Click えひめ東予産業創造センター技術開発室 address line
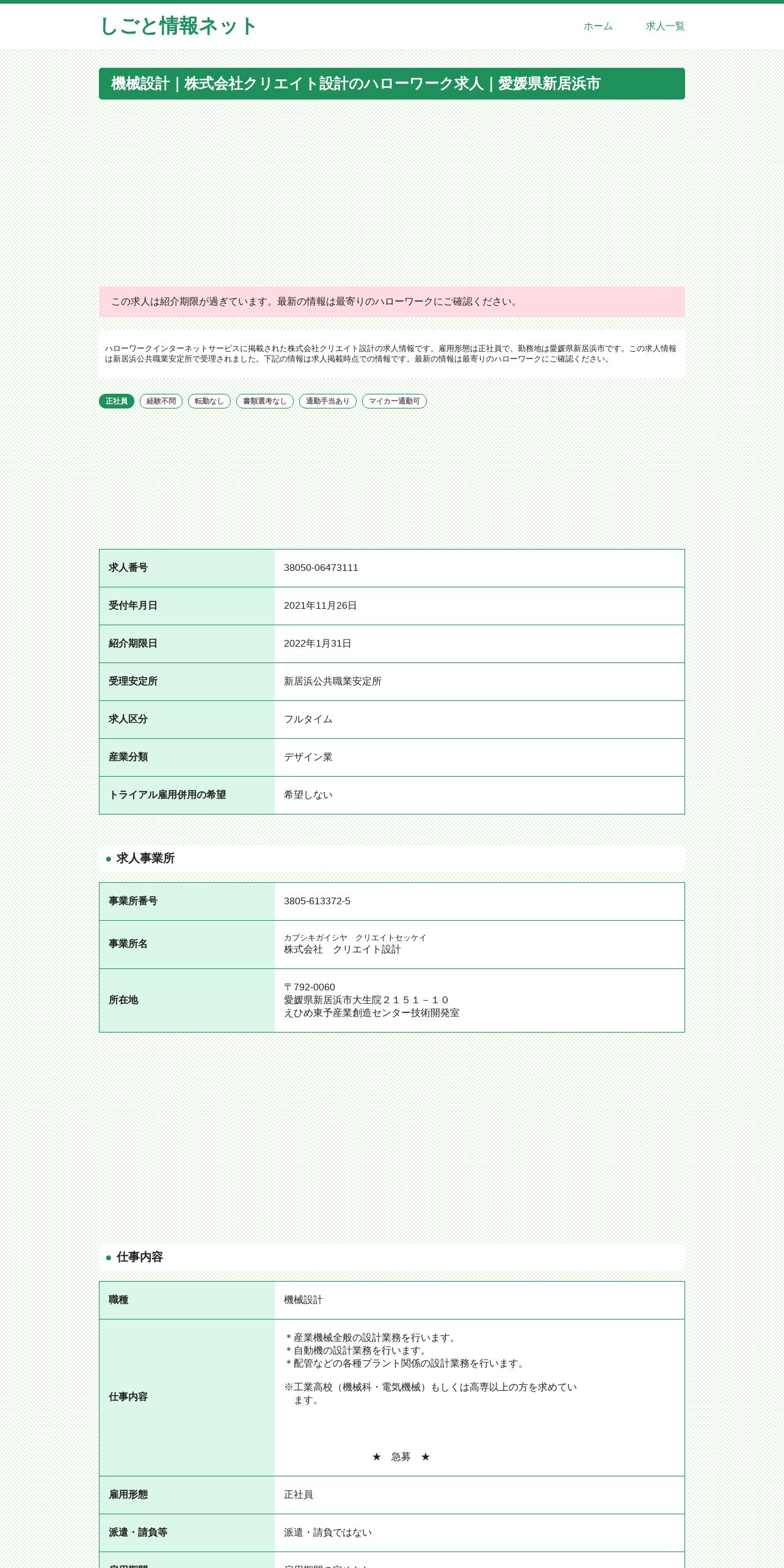This screenshot has width=784, height=1568. click(x=372, y=1013)
